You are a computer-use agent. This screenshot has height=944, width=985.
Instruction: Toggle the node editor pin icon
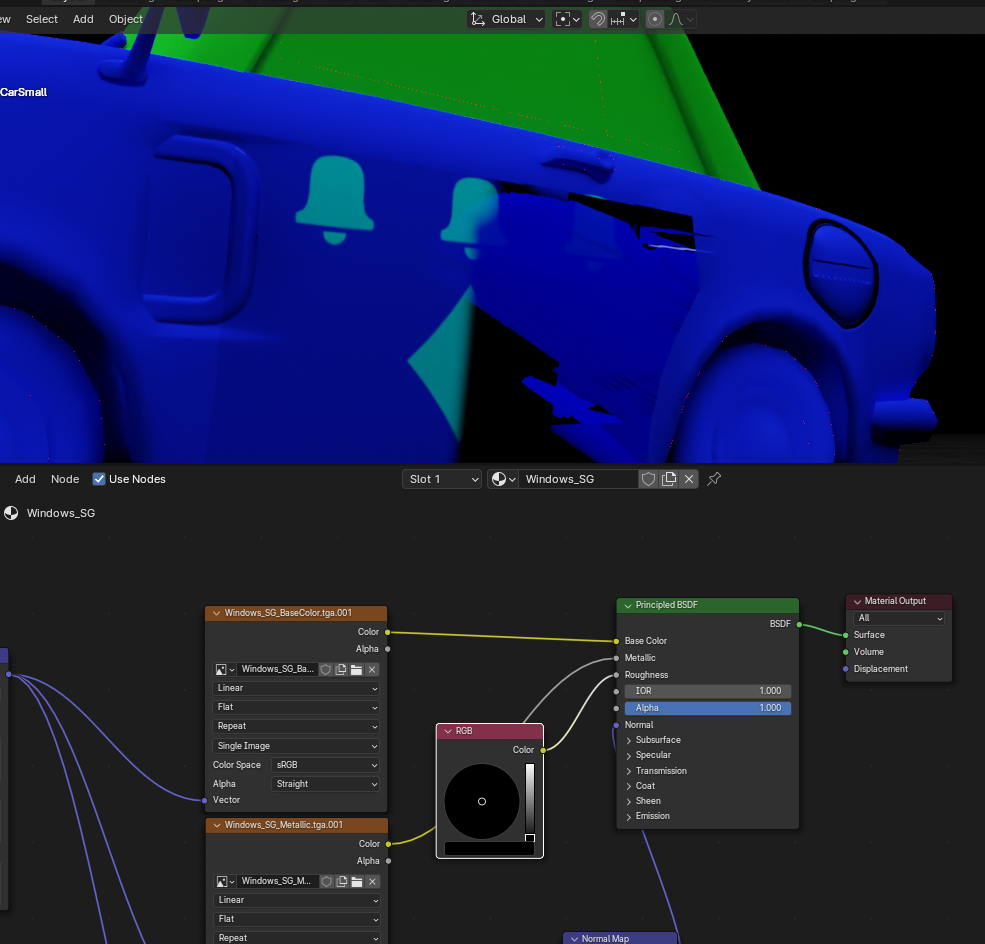714,479
